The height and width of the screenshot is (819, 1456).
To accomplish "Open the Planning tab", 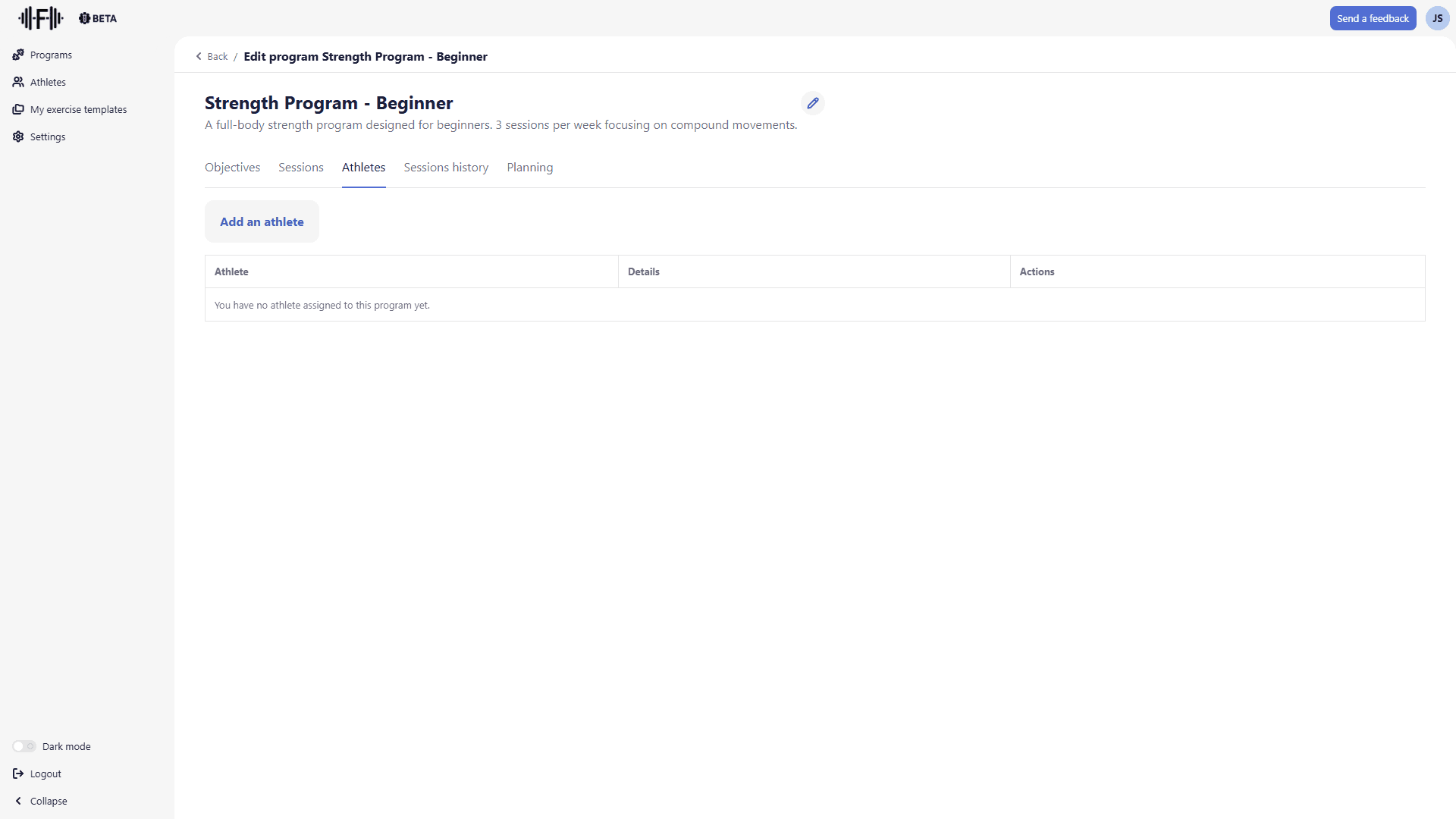I will 529,168.
